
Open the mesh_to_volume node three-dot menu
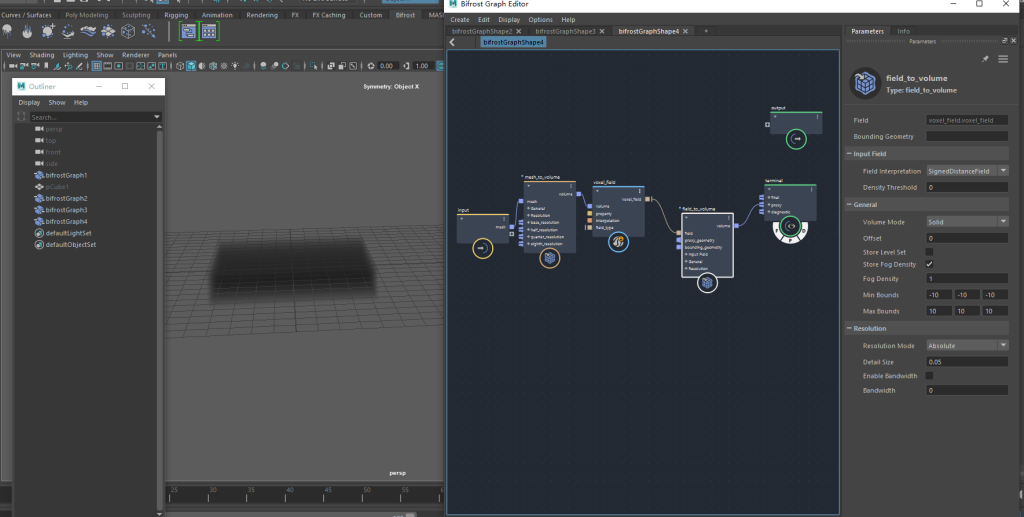pos(571,186)
